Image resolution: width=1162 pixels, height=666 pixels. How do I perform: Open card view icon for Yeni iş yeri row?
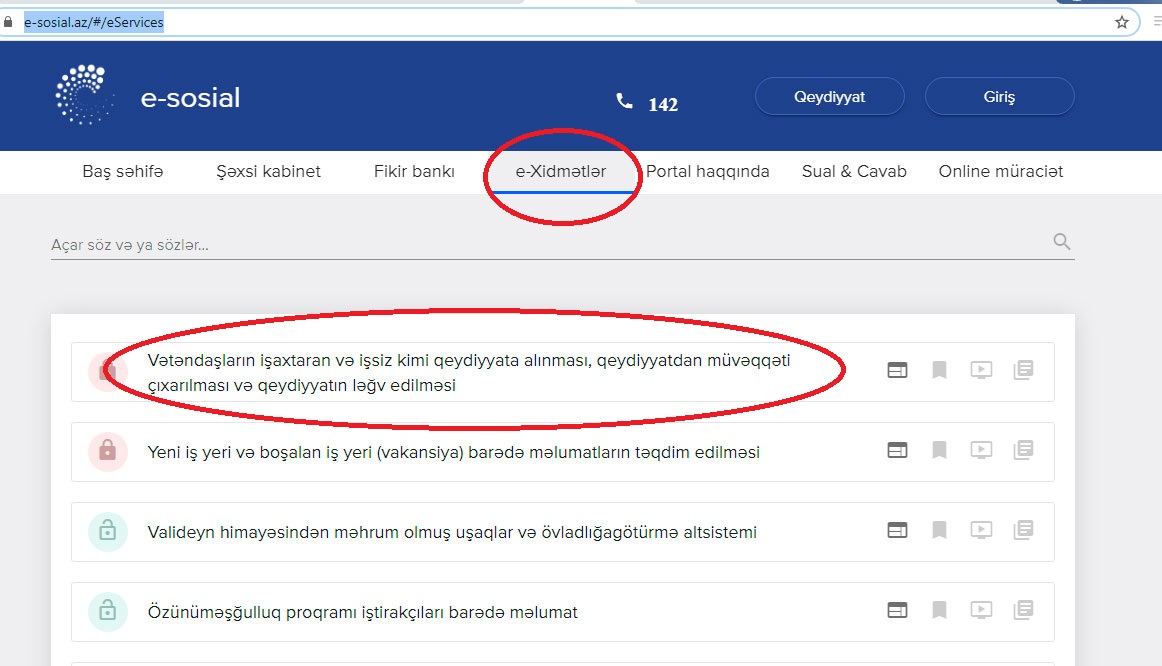pyautogui.click(x=898, y=451)
